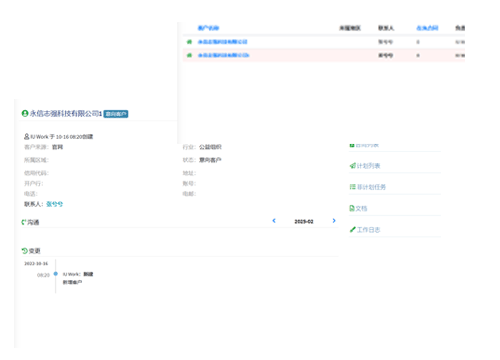Screen dimensions: 500x360
Task: Open contact link 张兮兮
Action: [54, 204]
